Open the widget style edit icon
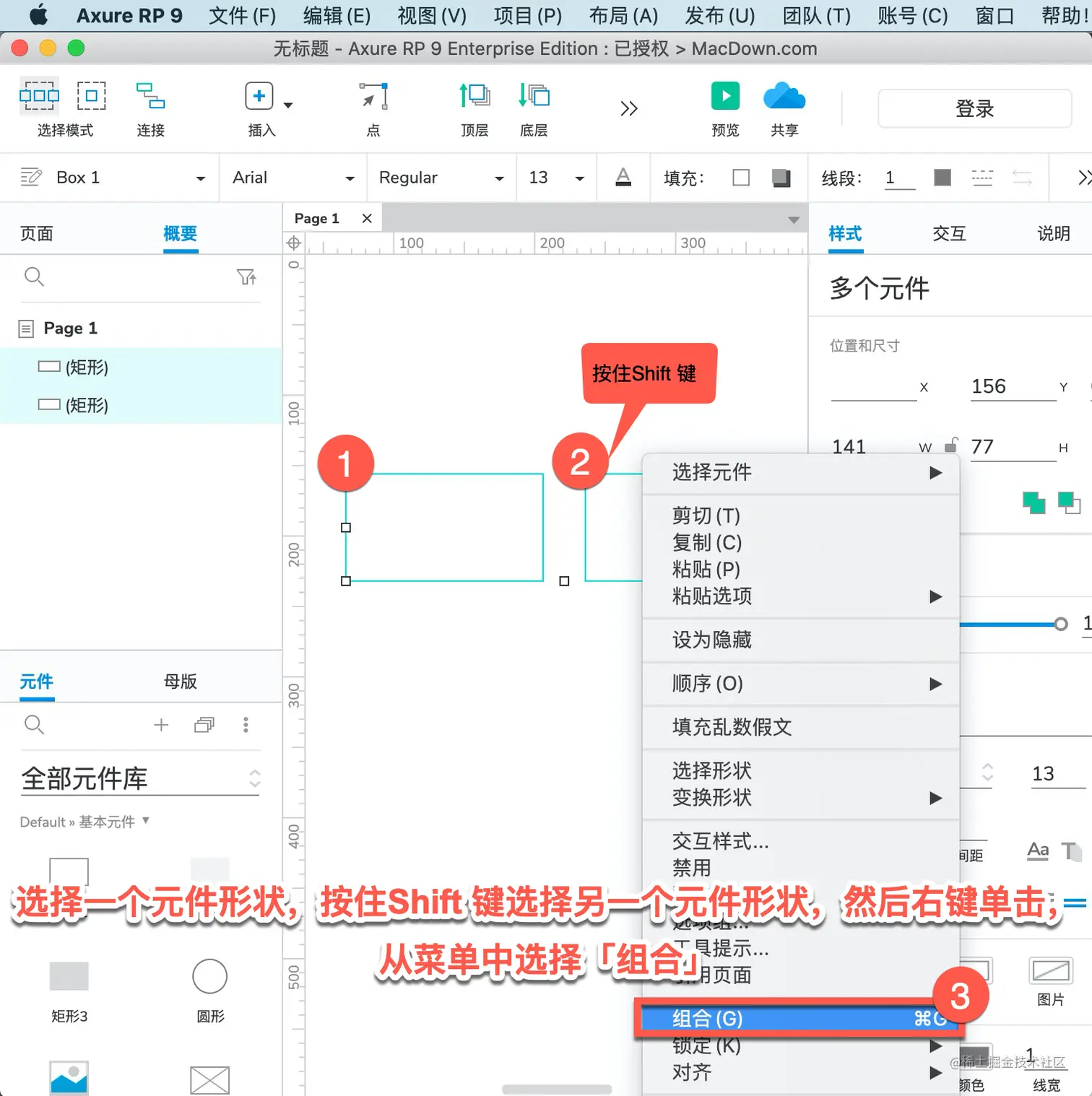 [30, 177]
